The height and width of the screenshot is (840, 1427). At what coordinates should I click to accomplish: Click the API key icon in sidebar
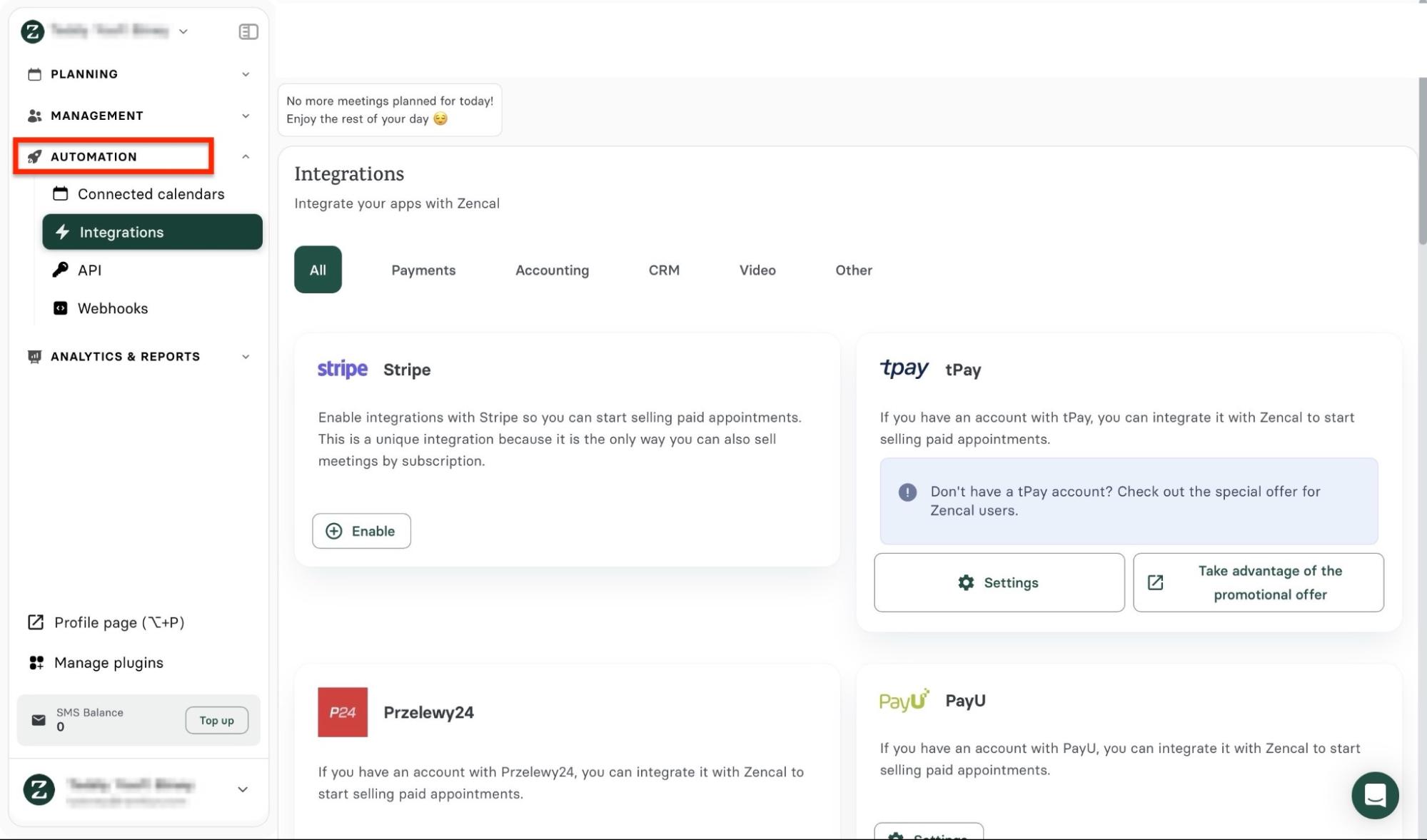tap(62, 270)
